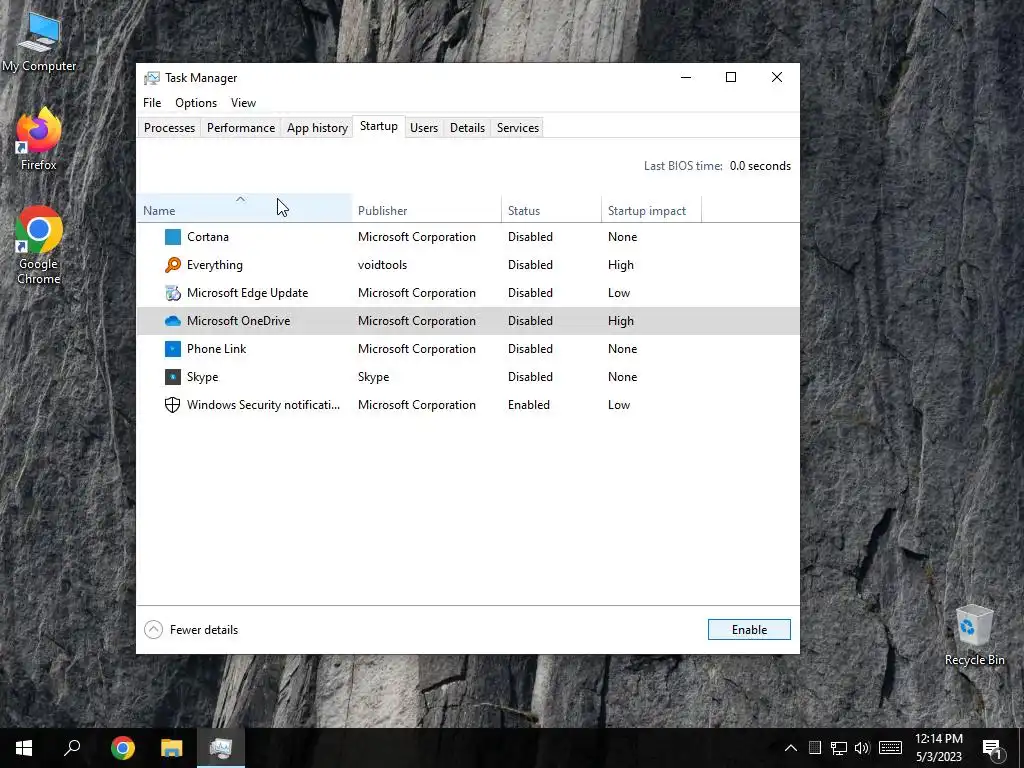Select the Skype row name
Viewport: 1024px width, 768px height.
coord(202,377)
